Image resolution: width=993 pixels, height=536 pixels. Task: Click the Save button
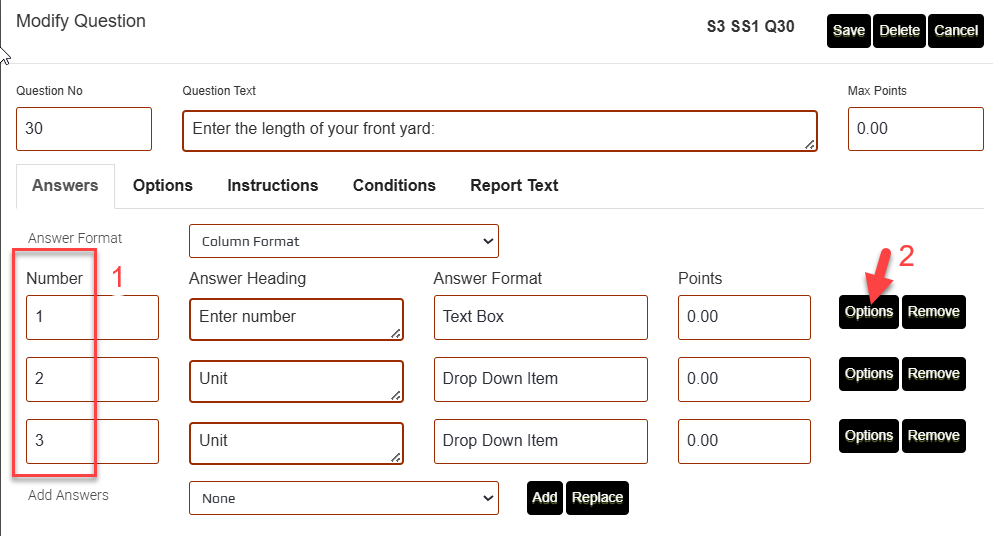point(849,31)
